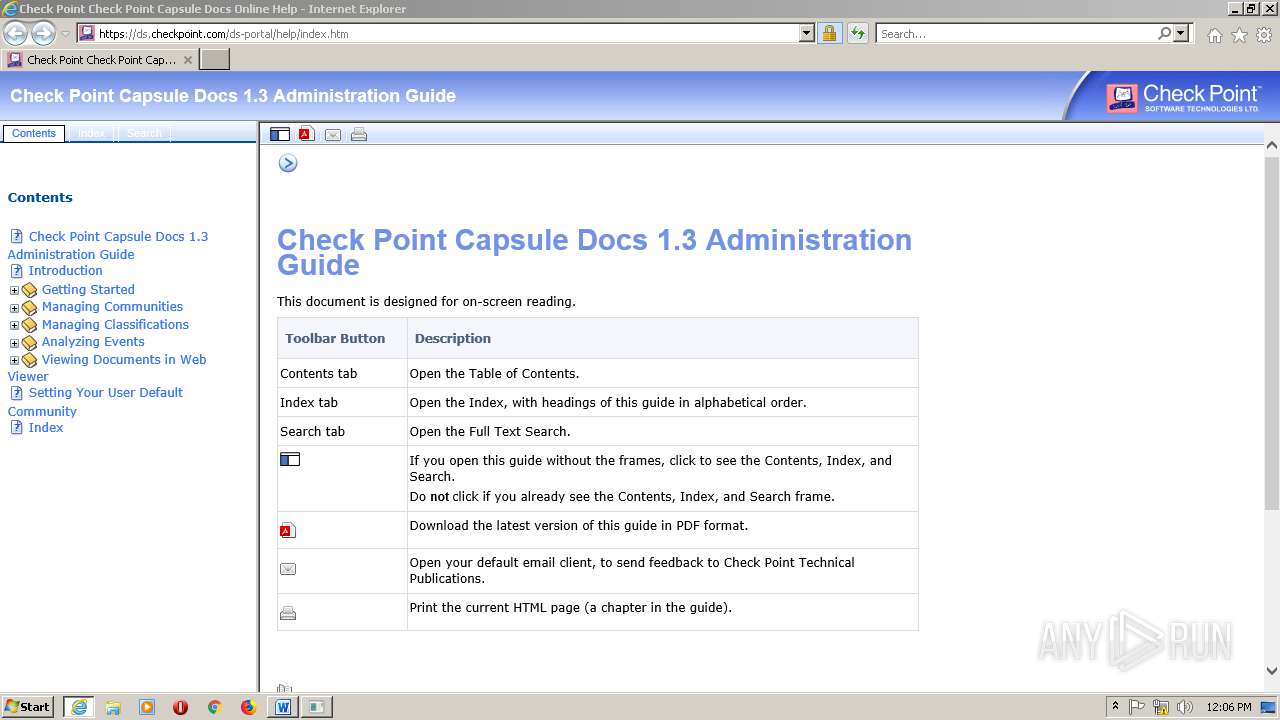Open the Analyzing Events link

(x=93, y=342)
